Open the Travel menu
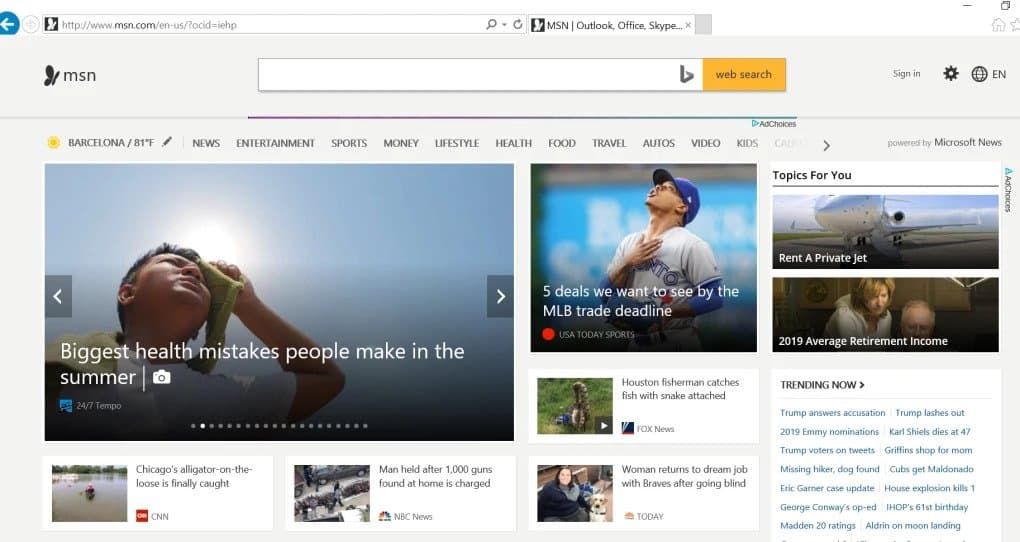This screenshot has width=1020, height=542. click(x=609, y=143)
